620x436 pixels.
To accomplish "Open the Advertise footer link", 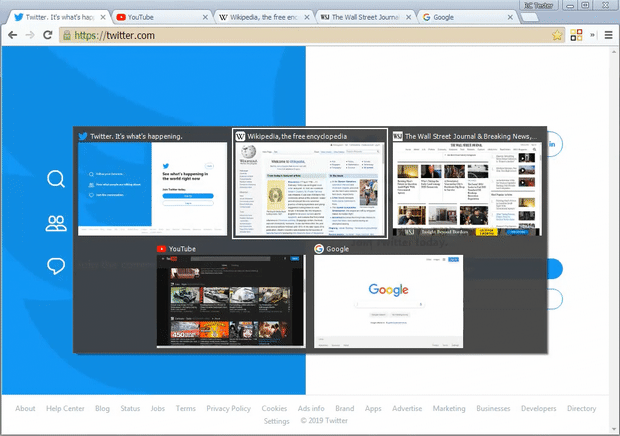I will (x=407, y=408).
